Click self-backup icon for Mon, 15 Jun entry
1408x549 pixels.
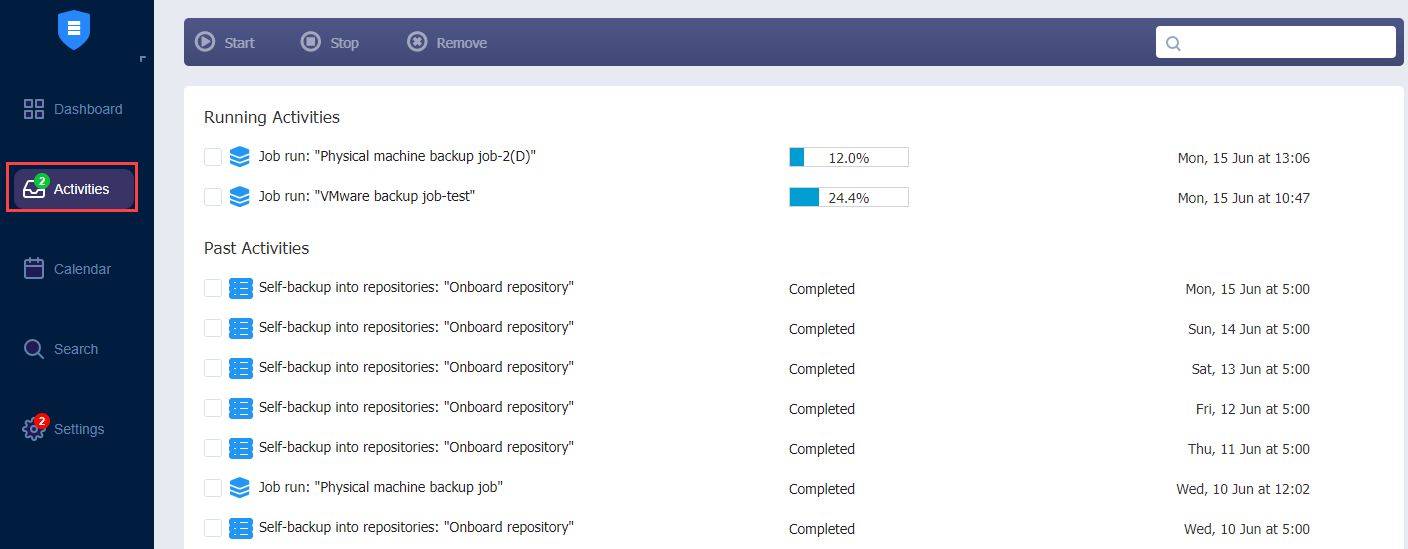(x=240, y=289)
